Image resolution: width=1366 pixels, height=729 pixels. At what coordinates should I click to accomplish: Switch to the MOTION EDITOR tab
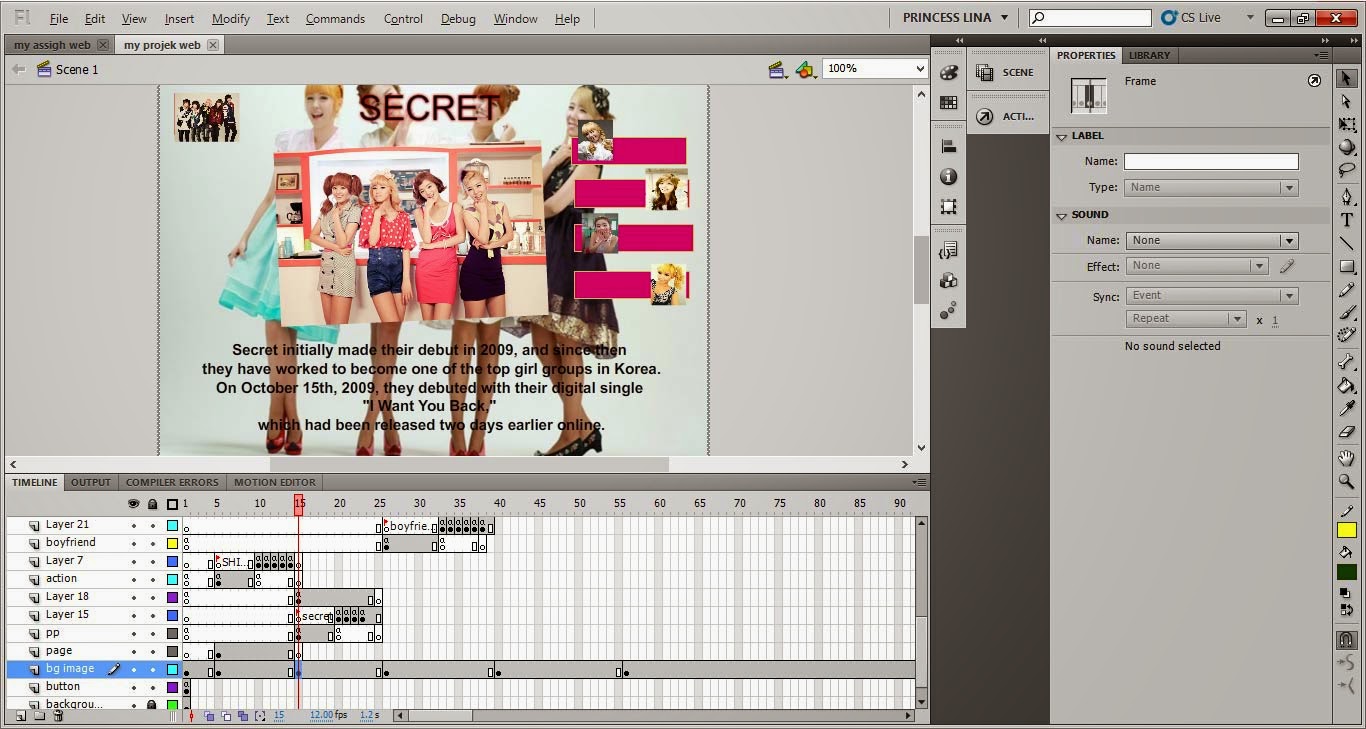point(275,482)
